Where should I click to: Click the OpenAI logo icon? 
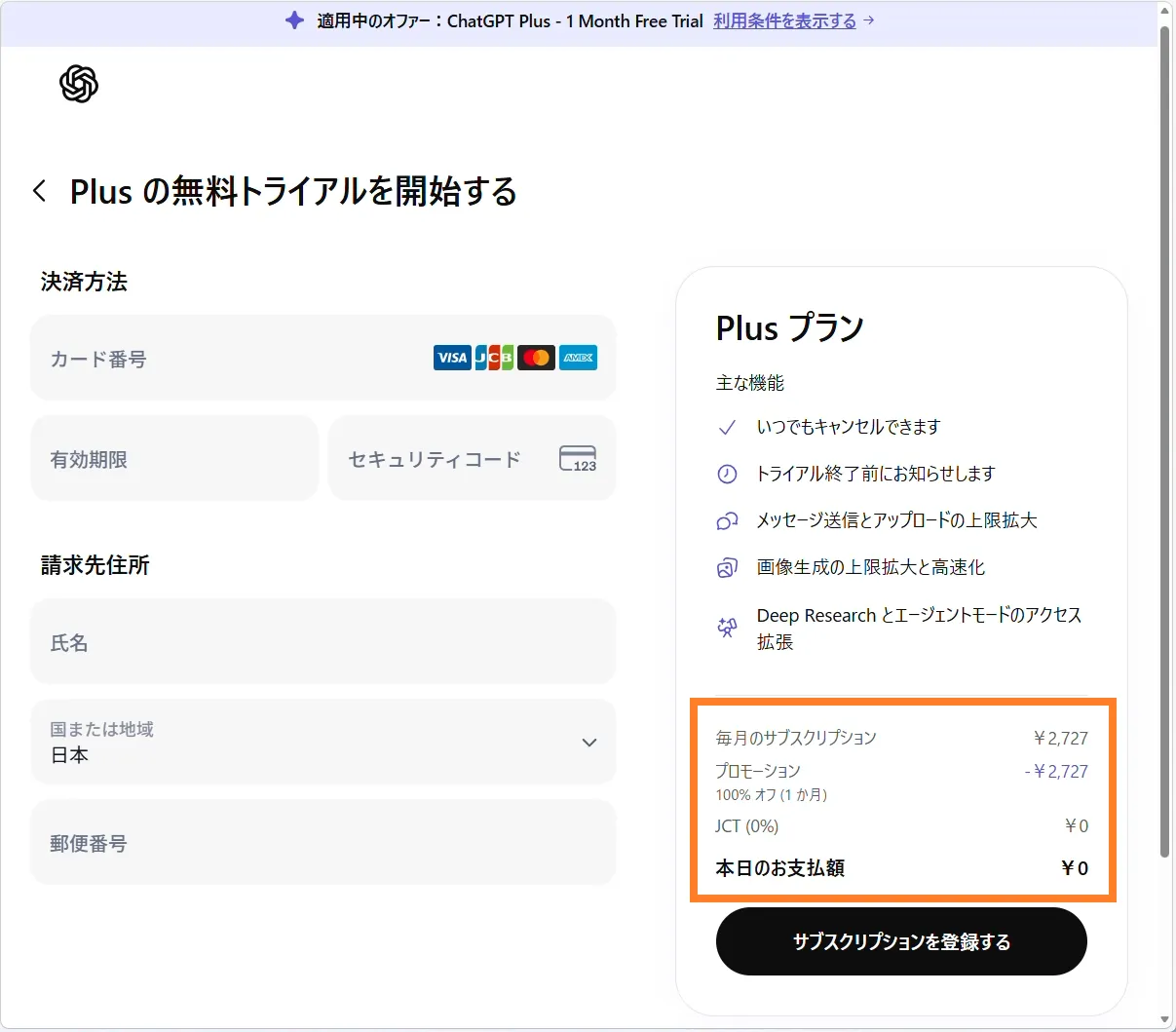79,84
